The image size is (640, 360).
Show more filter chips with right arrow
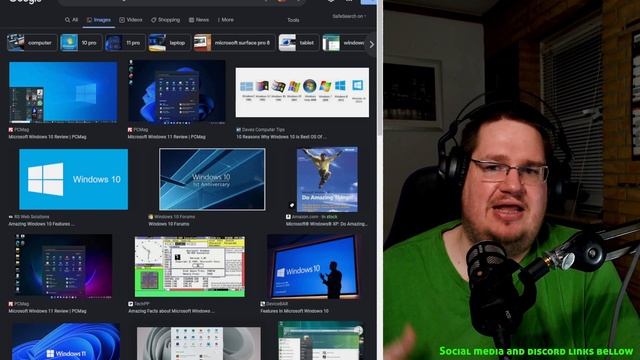point(371,44)
